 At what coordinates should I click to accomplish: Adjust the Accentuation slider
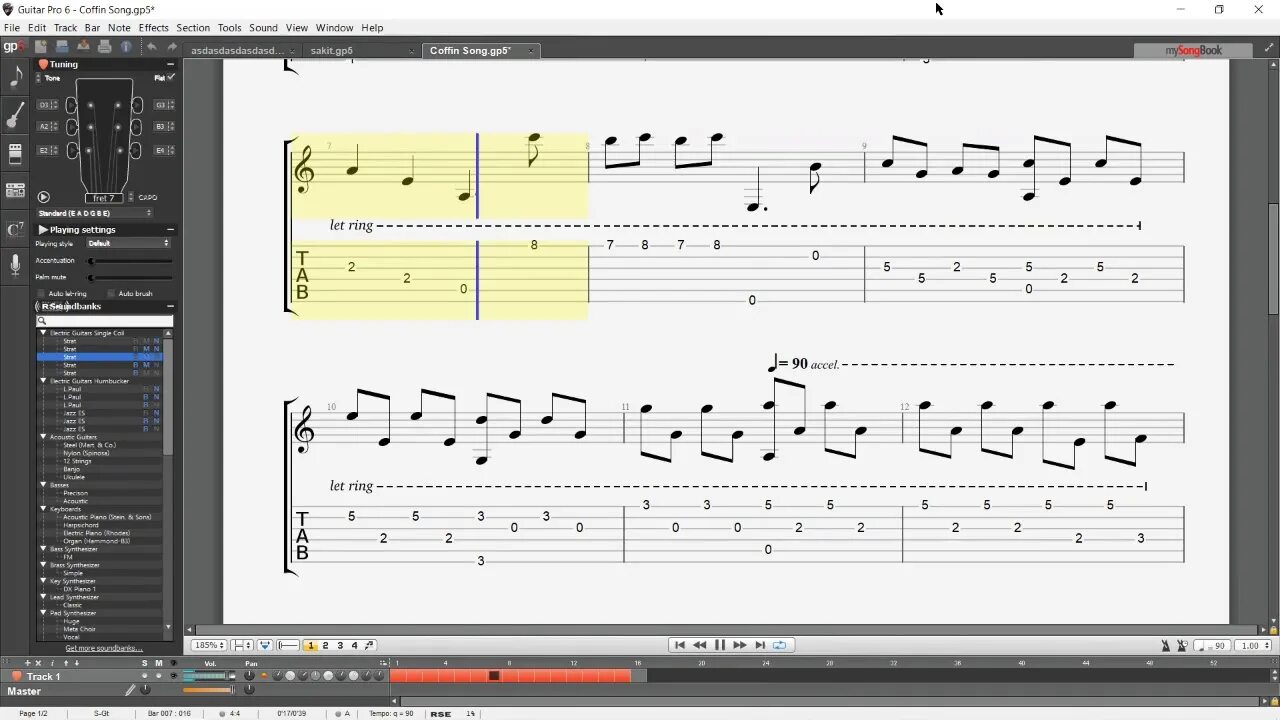click(130, 261)
